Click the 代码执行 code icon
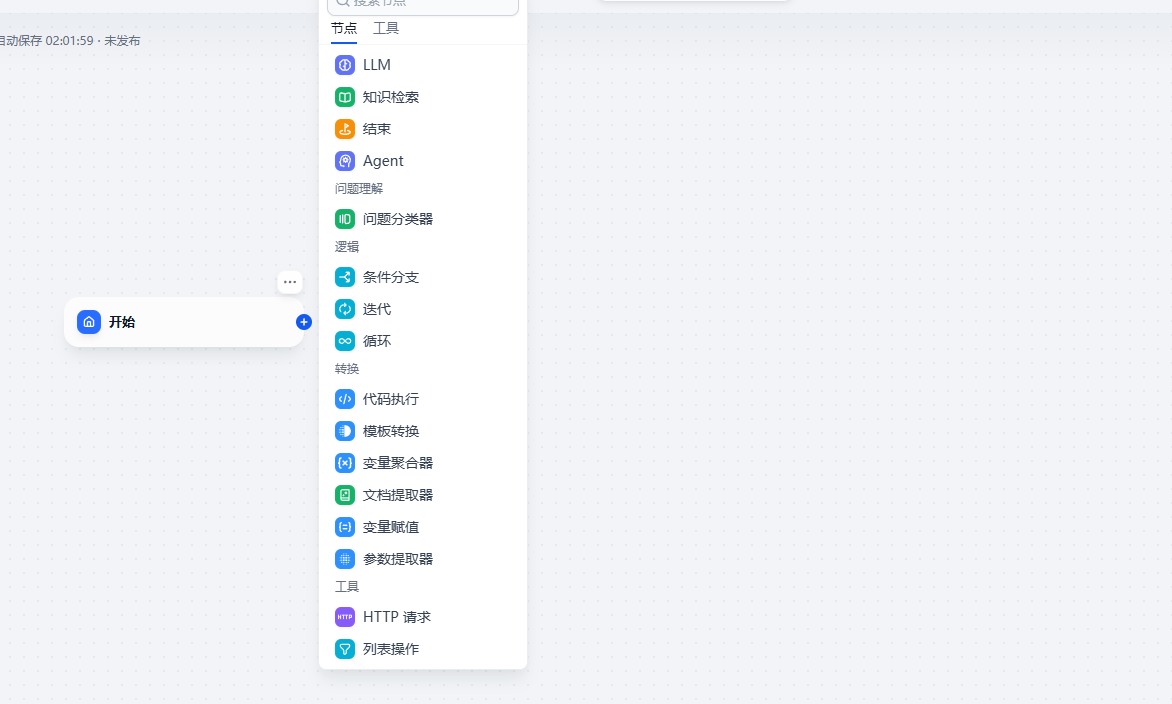The width and height of the screenshot is (1172, 704). [x=345, y=399]
